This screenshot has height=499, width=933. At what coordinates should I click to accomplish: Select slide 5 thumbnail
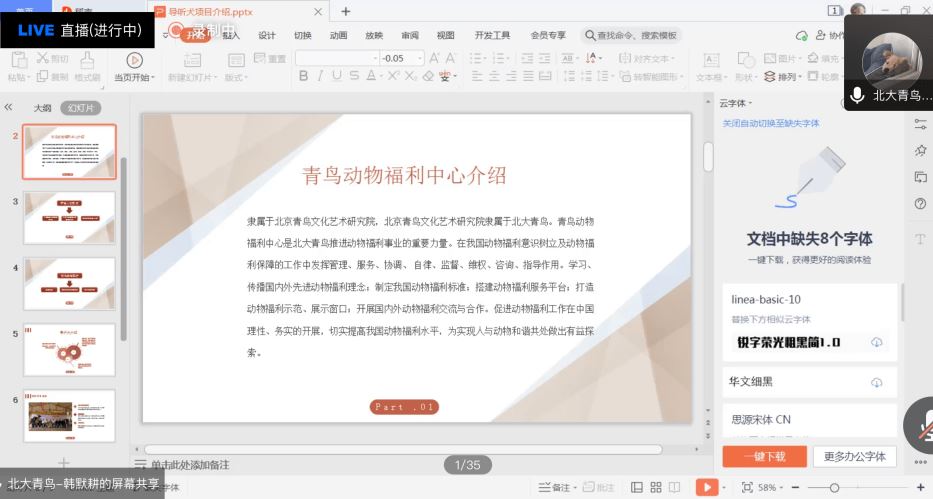click(69, 350)
